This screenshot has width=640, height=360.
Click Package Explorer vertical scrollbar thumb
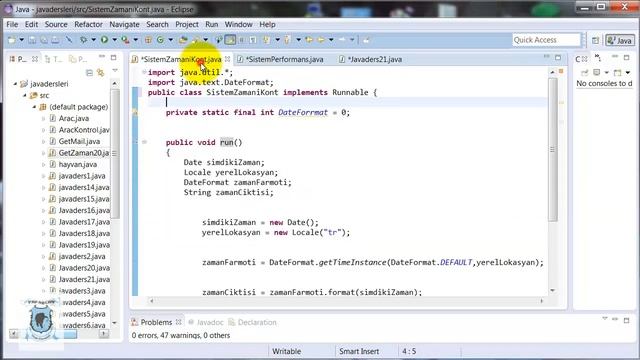pyautogui.click(x=115, y=153)
